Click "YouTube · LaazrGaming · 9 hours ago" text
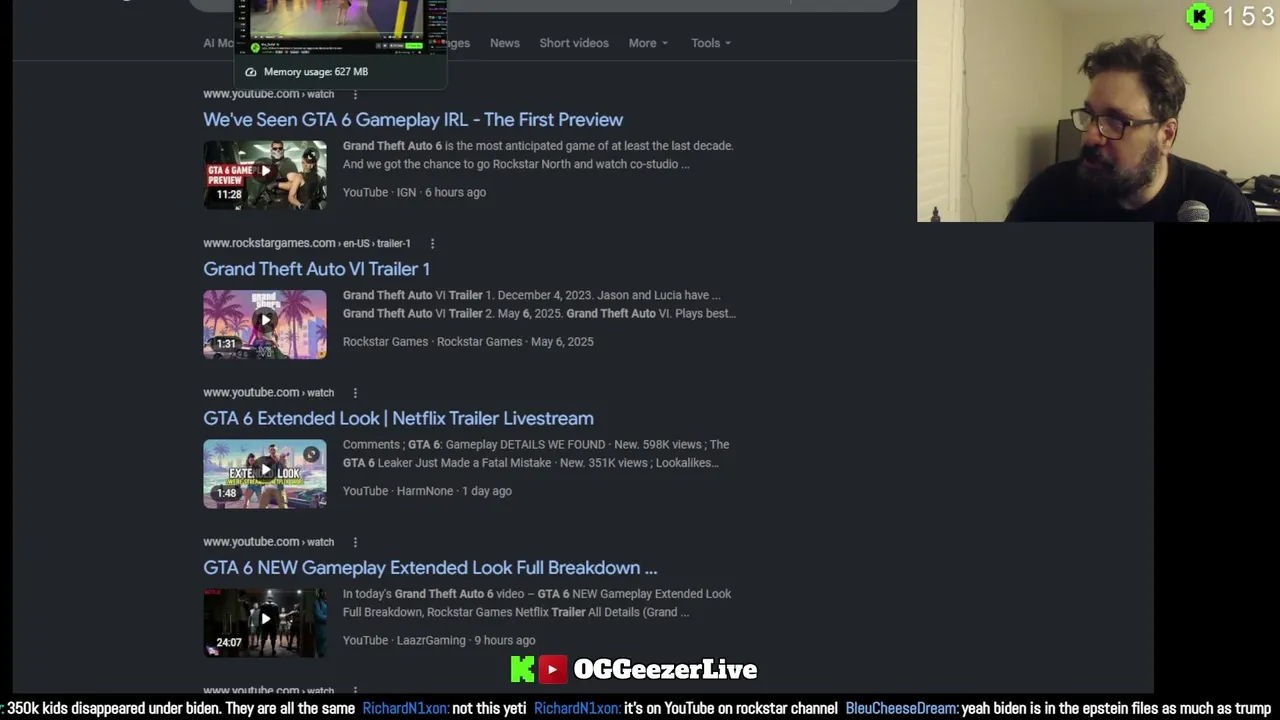The image size is (1280, 720). [439, 640]
